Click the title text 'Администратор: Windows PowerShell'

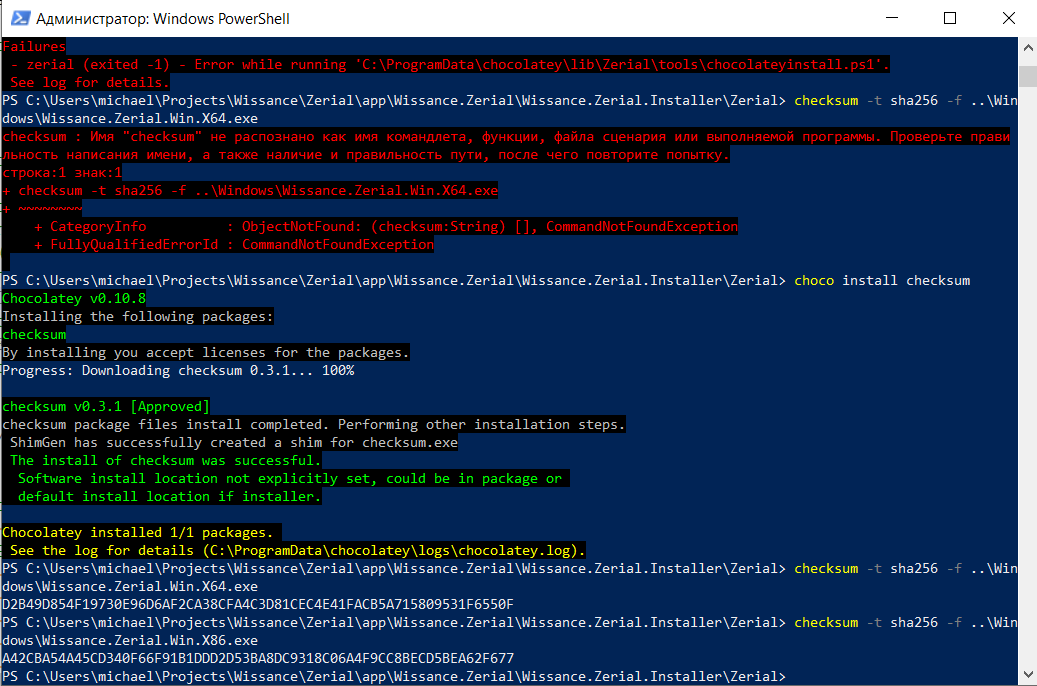click(163, 19)
